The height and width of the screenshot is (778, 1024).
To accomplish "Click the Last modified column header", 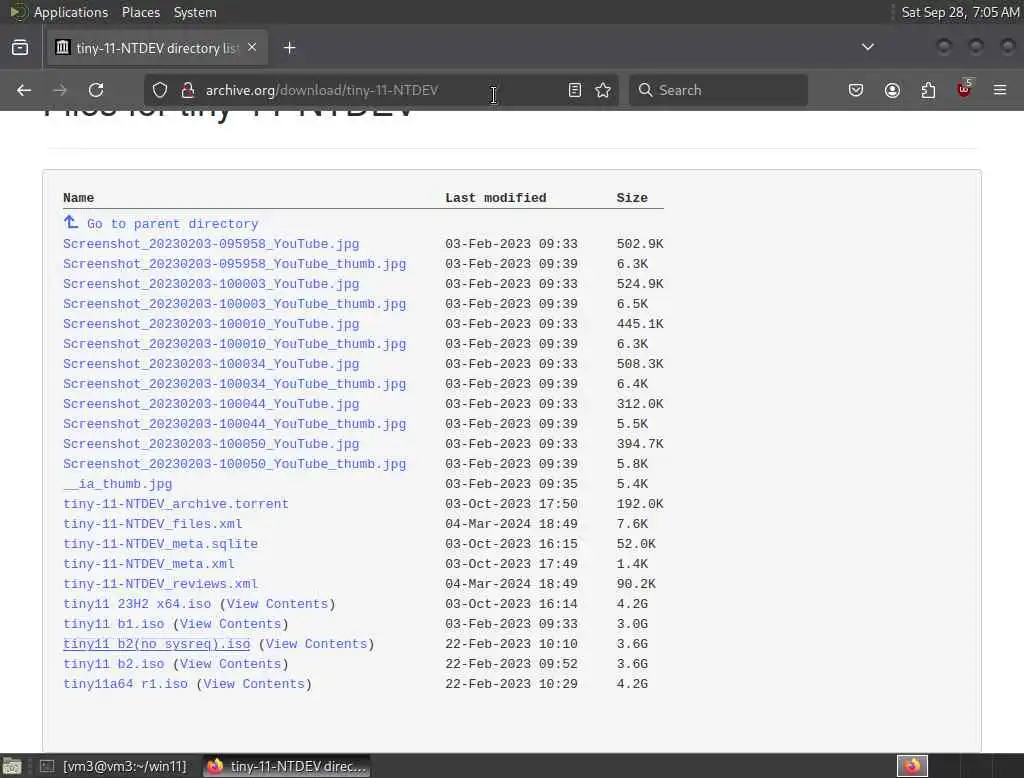I will [496, 198].
